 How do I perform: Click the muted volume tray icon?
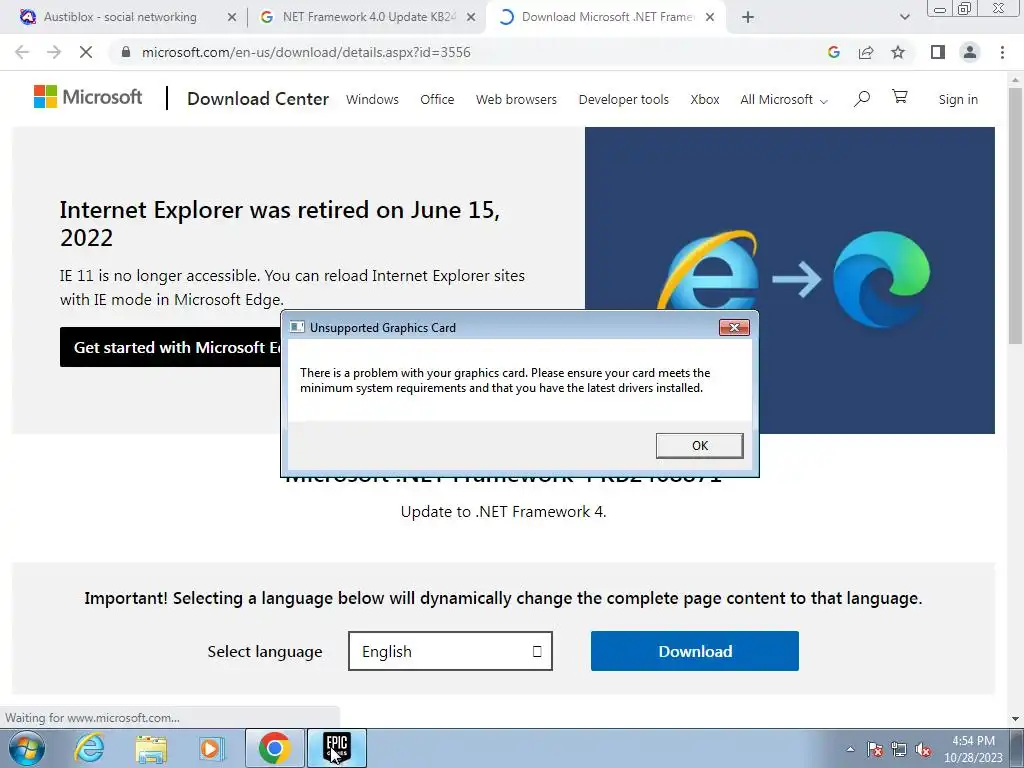[x=923, y=749]
